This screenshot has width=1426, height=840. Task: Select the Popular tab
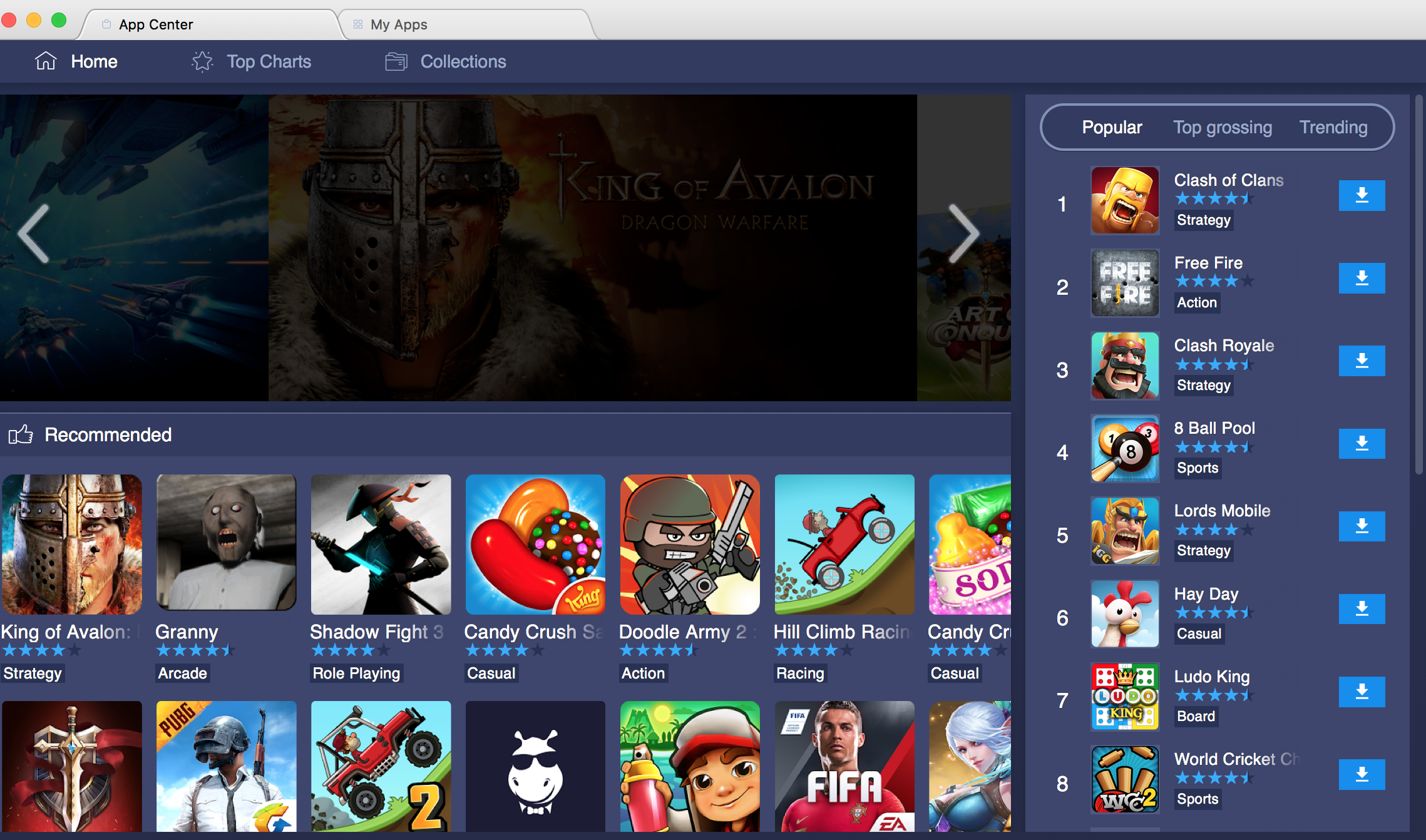[x=1113, y=127]
